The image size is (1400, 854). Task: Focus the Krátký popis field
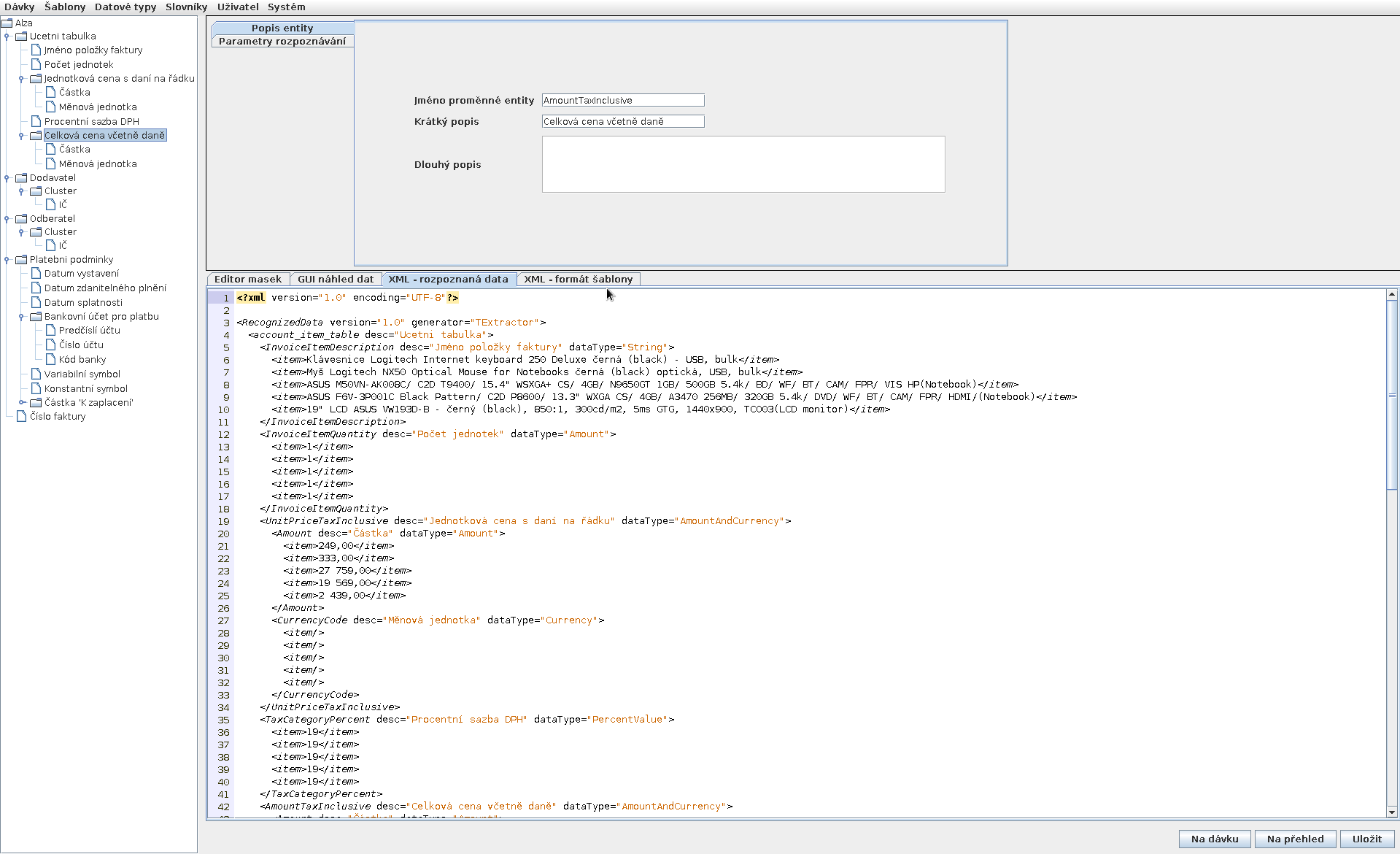[623, 121]
